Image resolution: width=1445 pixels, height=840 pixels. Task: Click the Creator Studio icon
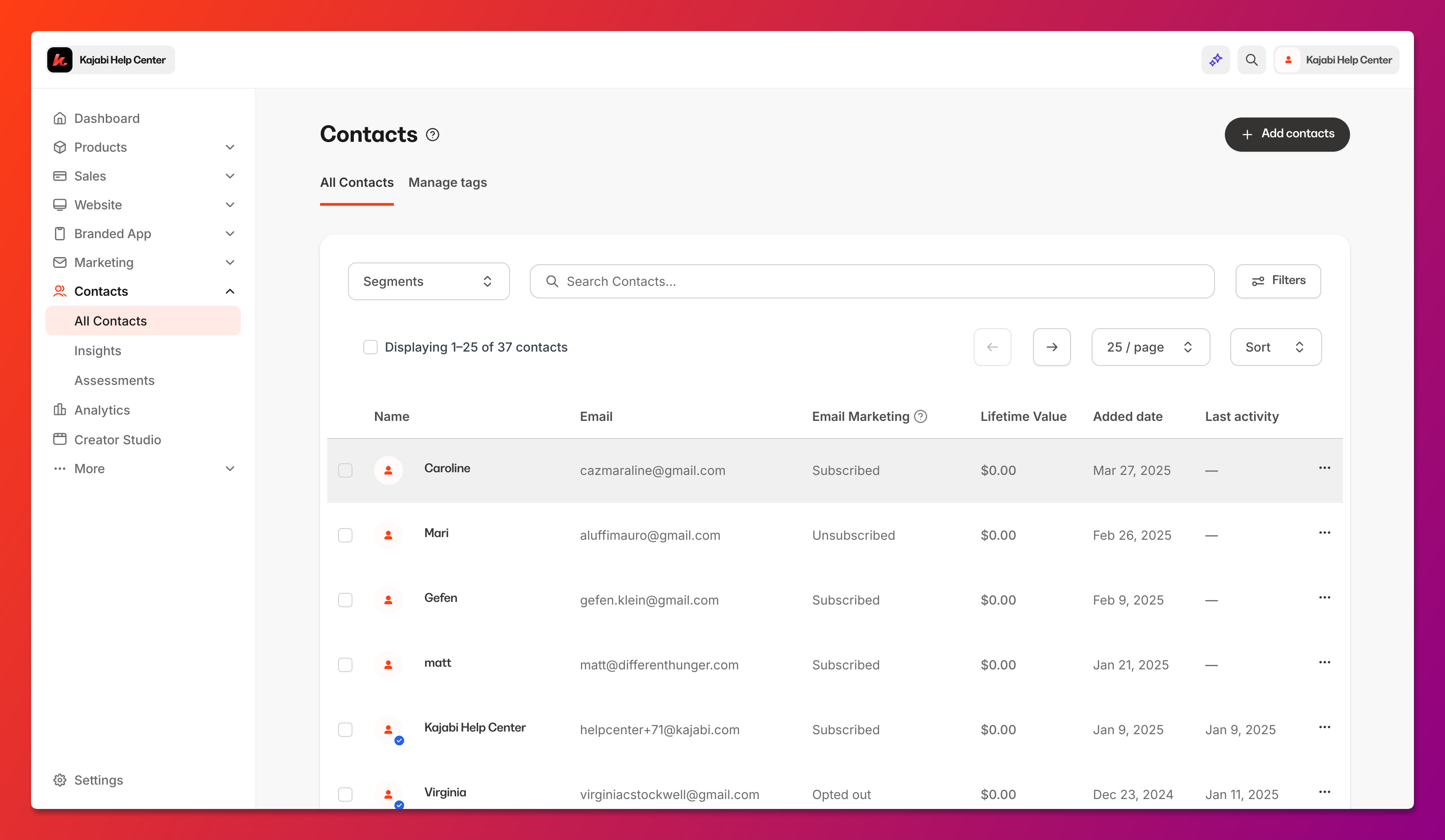click(59, 439)
